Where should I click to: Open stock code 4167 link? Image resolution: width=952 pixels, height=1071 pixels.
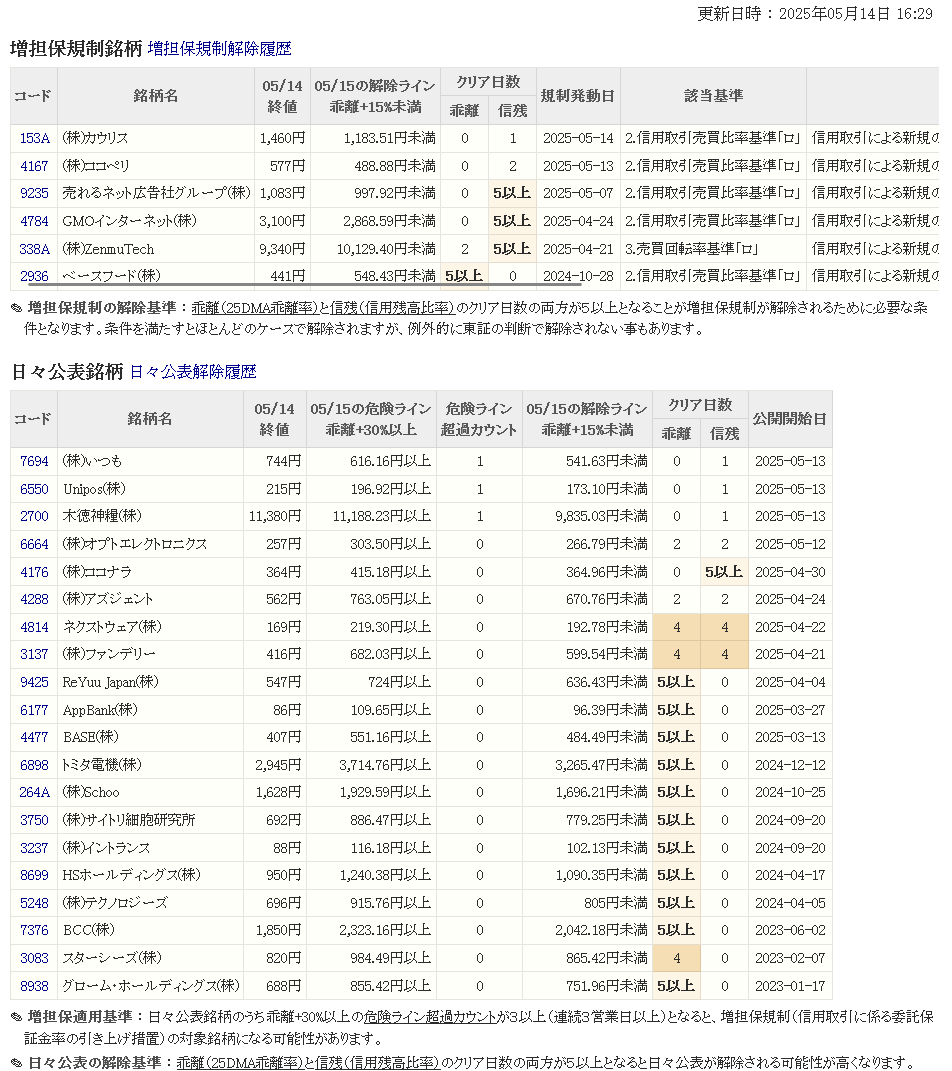34,166
